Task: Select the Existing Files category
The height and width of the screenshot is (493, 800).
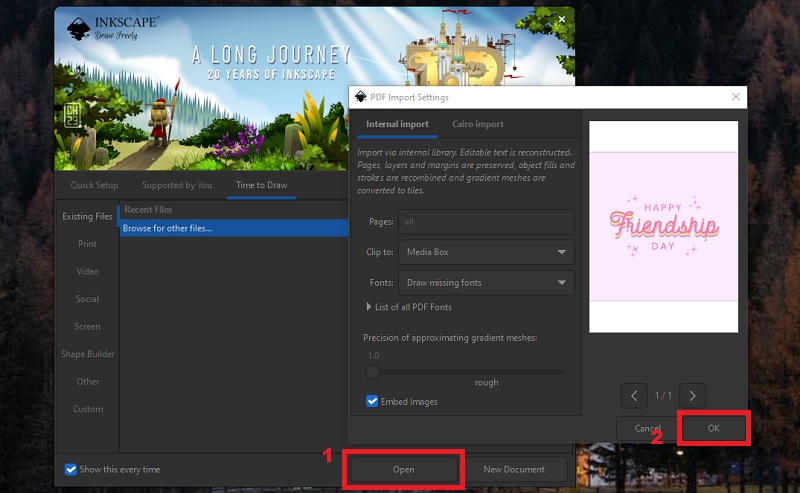Action: click(x=87, y=216)
